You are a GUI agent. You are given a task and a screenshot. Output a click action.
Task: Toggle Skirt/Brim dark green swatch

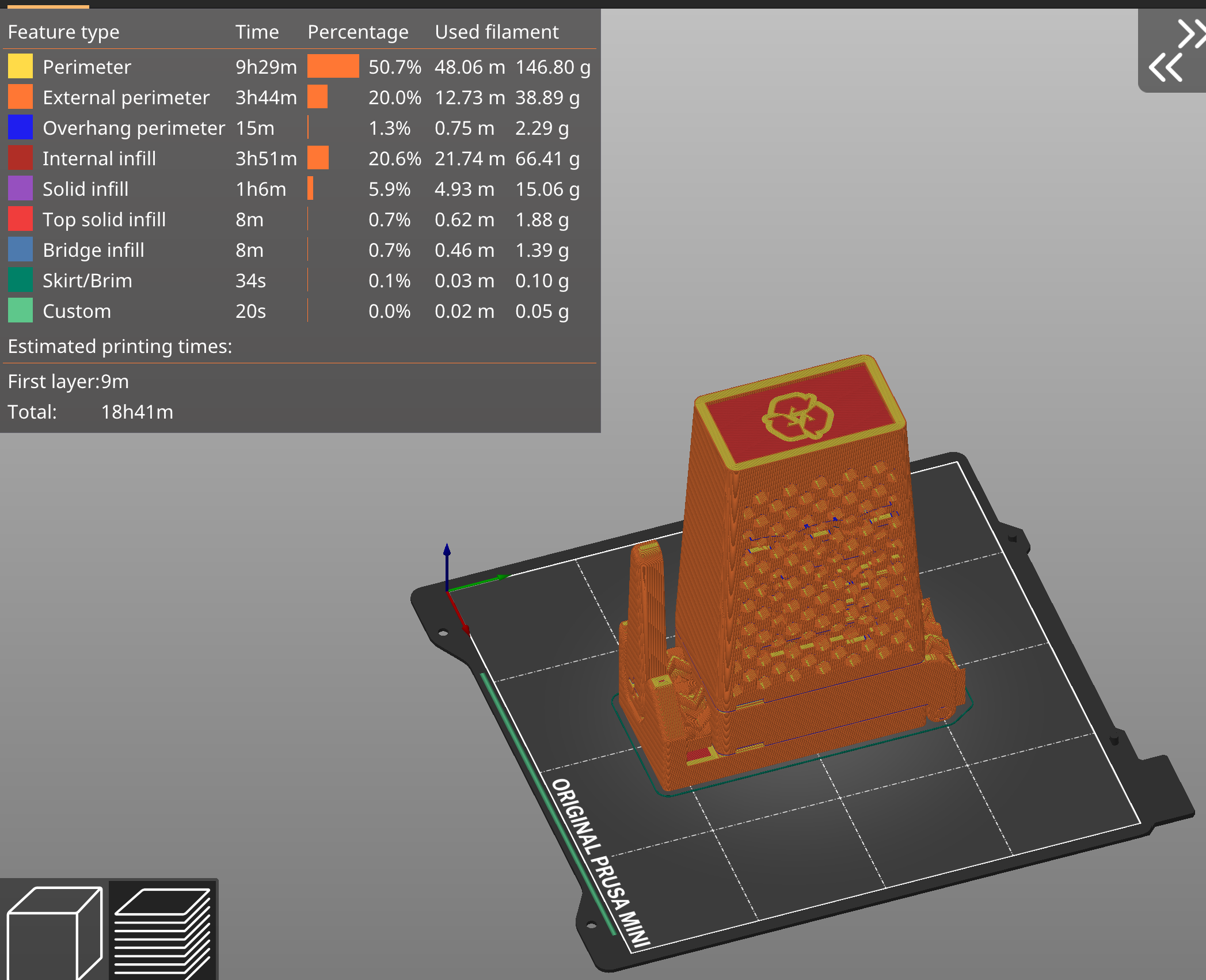pyautogui.click(x=20, y=280)
